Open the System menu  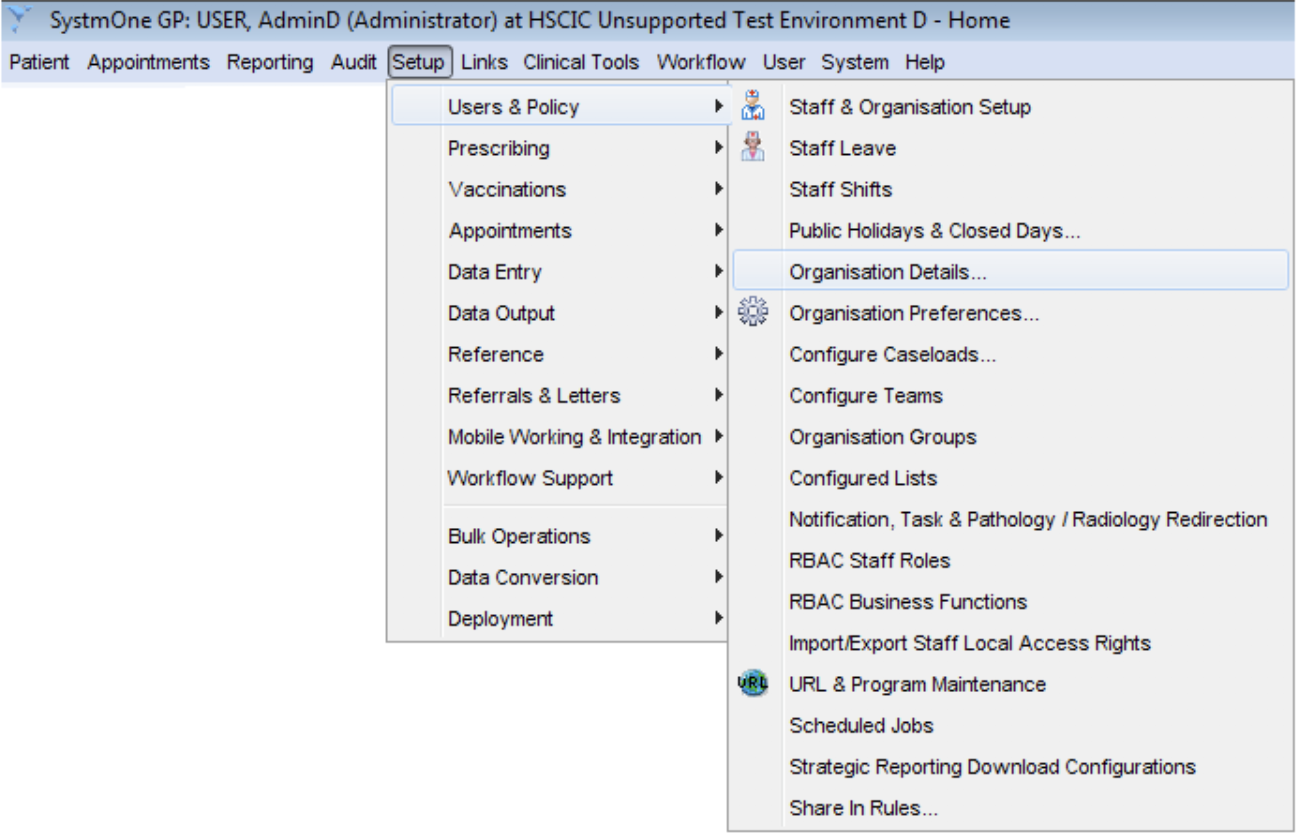pyautogui.click(x=855, y=62)
